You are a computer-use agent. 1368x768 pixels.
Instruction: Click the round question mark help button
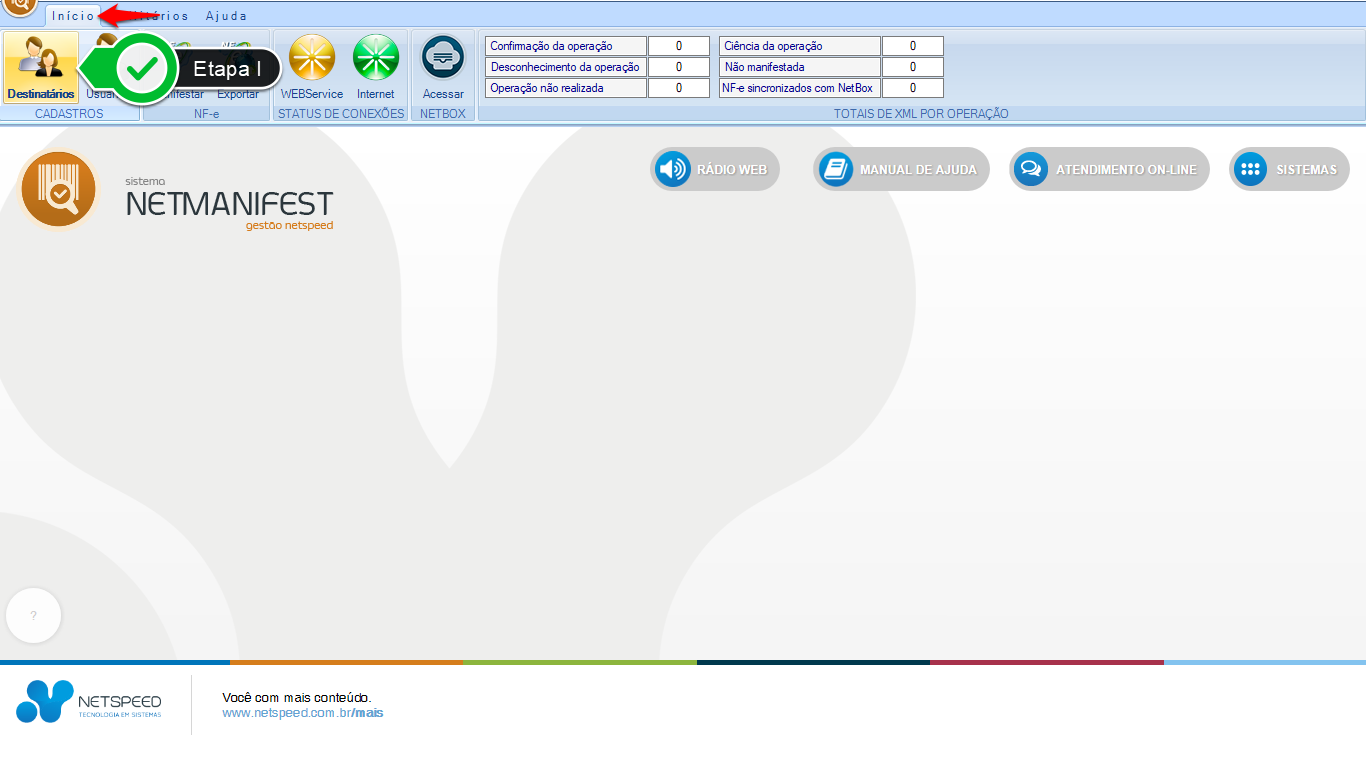click(x=33, y=616)
